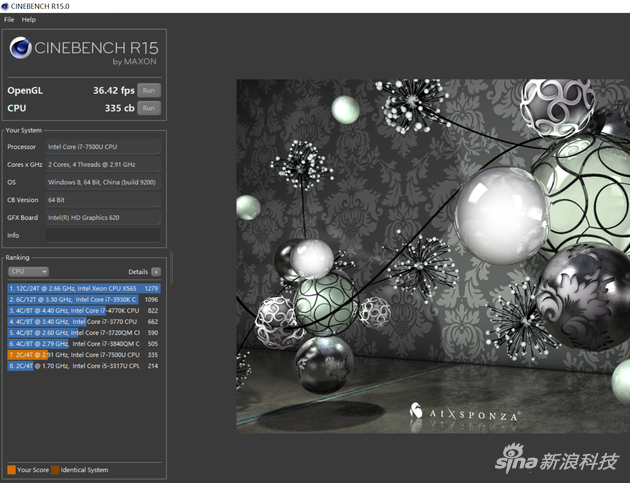Select ranking row 6 Core i7-3840QM

coord(84,344)
